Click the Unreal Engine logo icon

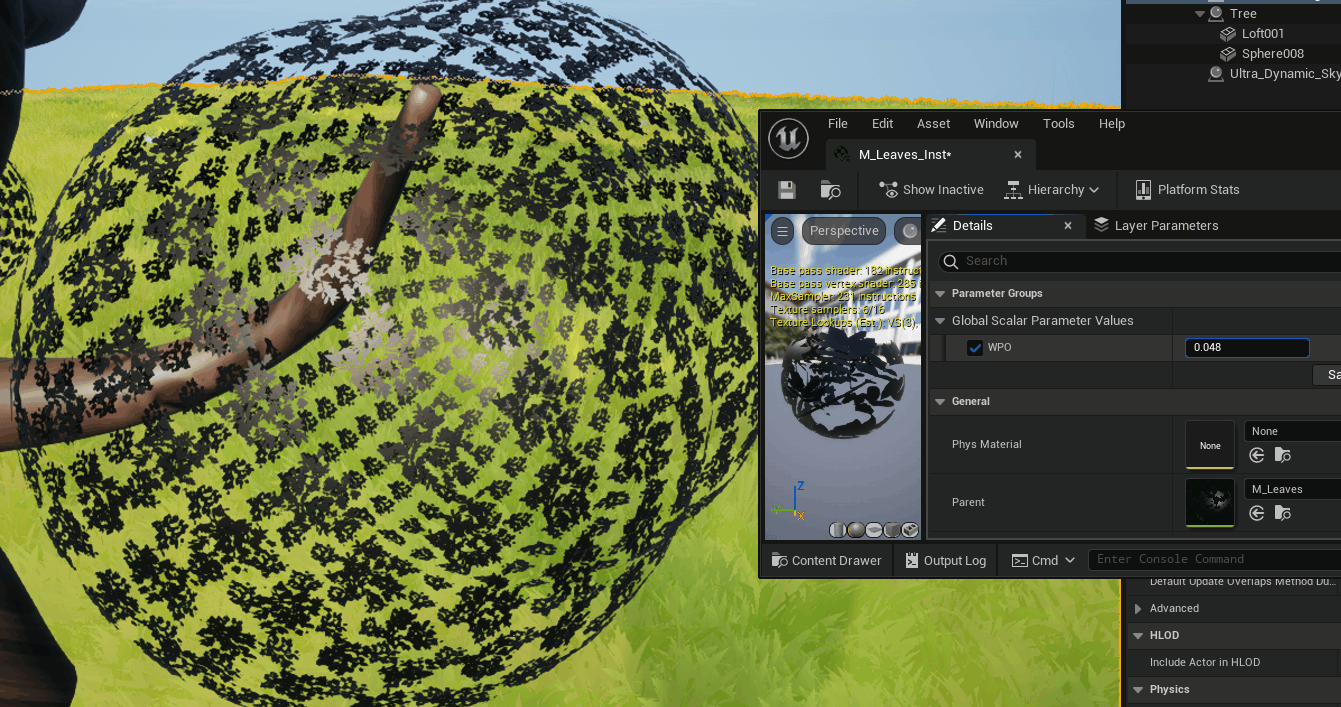point(788,135)
